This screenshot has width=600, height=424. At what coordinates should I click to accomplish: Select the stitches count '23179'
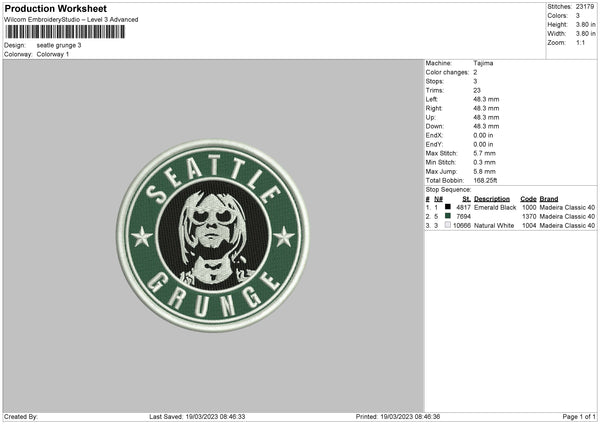pyautogui.click(x=585, y=7)
